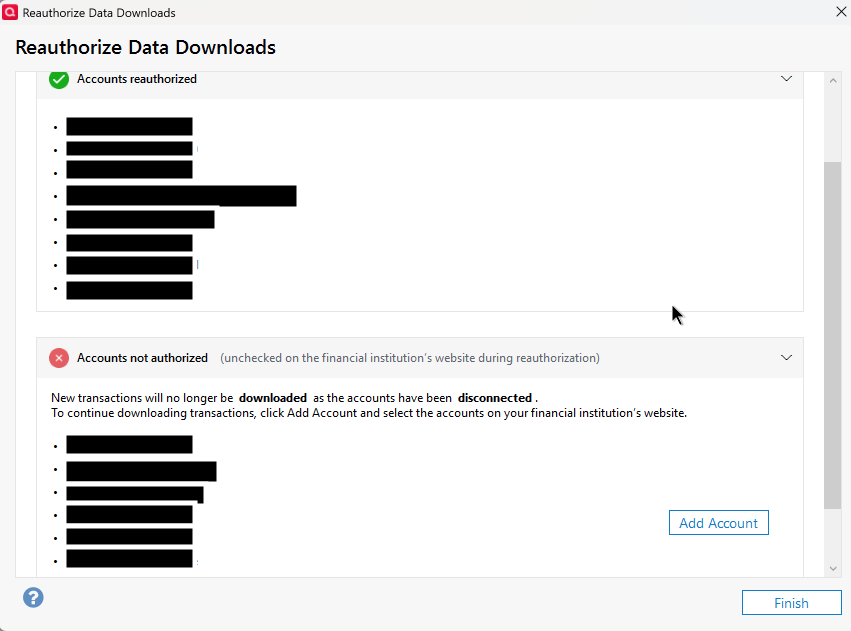
Task: Click the Finish button
Action: tap(791, 603)
